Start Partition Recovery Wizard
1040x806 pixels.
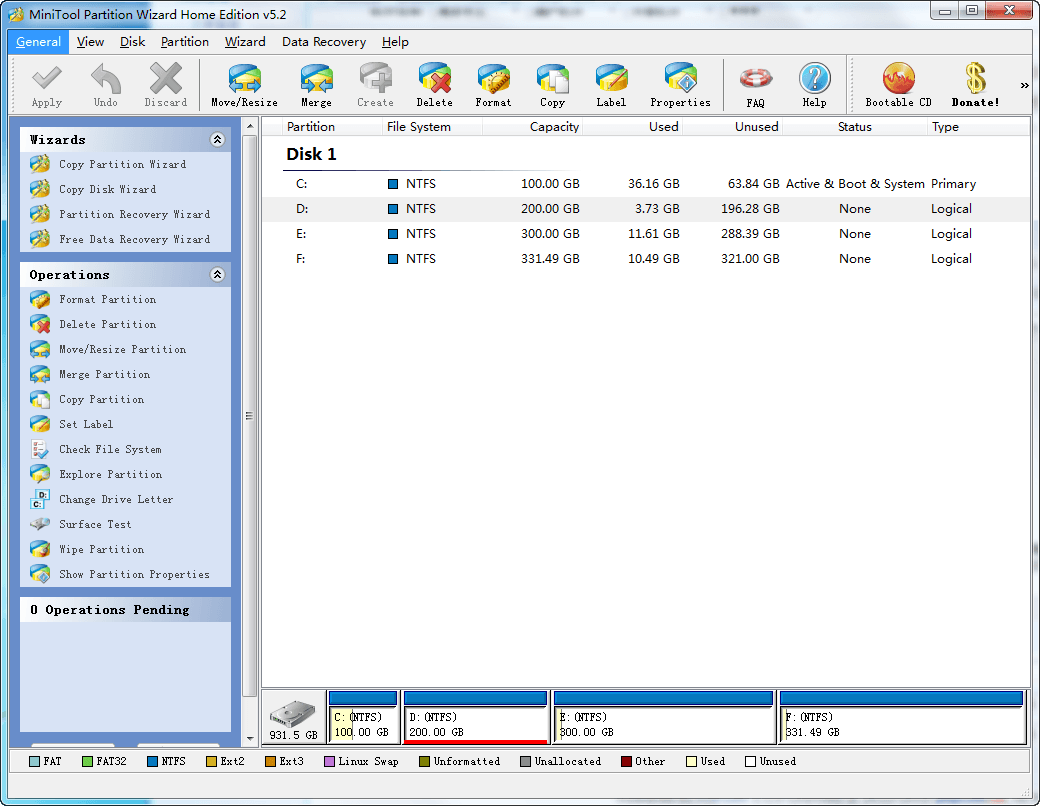point(134,214)
